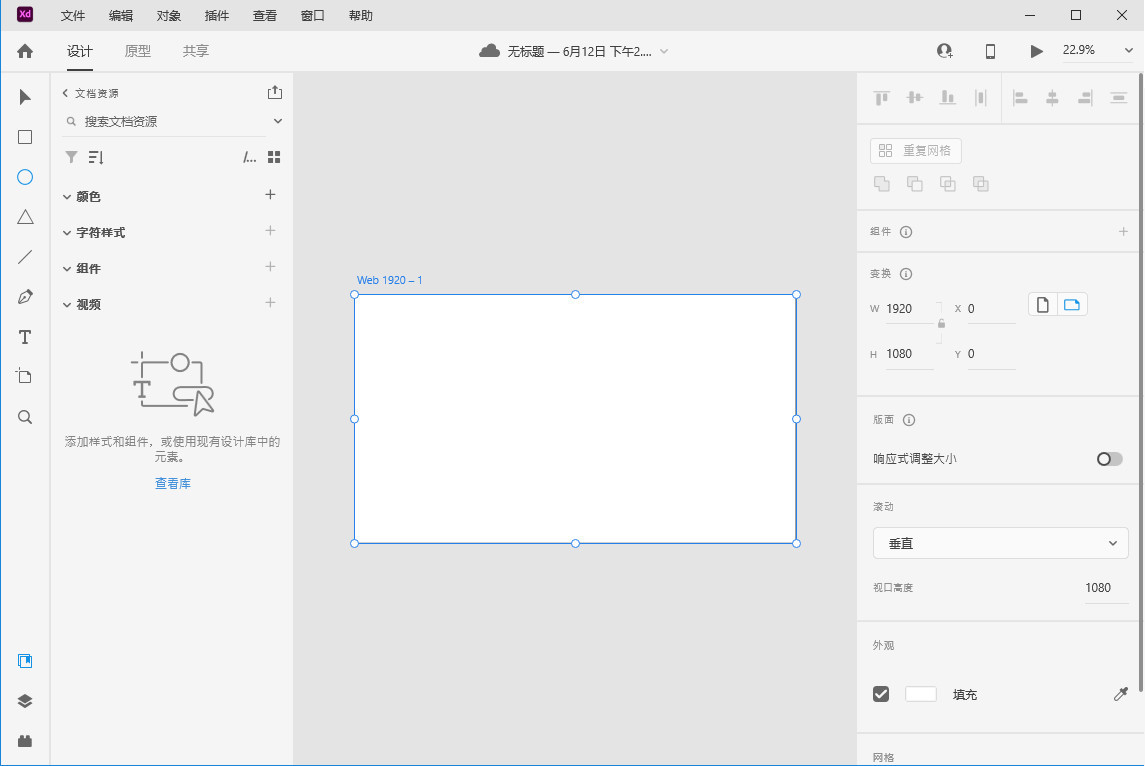Uncheck the 填充 fill checkbox
The width and height of the screenshot is (1145, 766).
coord(881,694)
